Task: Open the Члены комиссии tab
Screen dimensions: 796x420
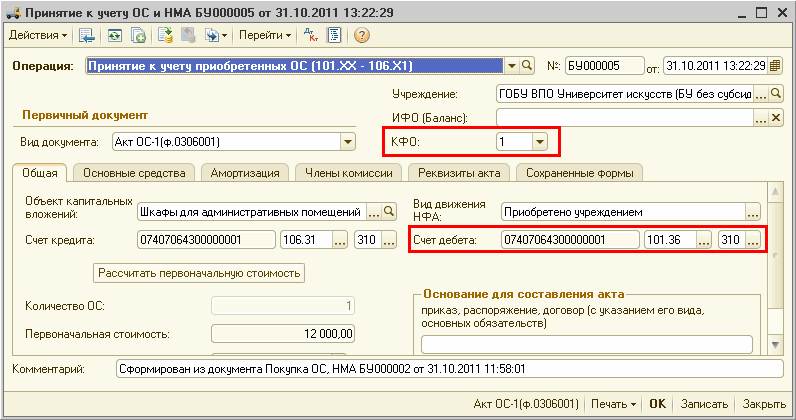Action: click(x=349, y=173)
